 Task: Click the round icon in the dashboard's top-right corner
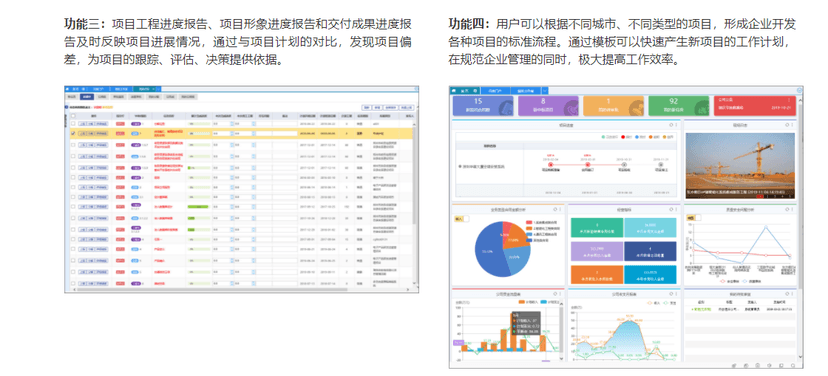799,90
